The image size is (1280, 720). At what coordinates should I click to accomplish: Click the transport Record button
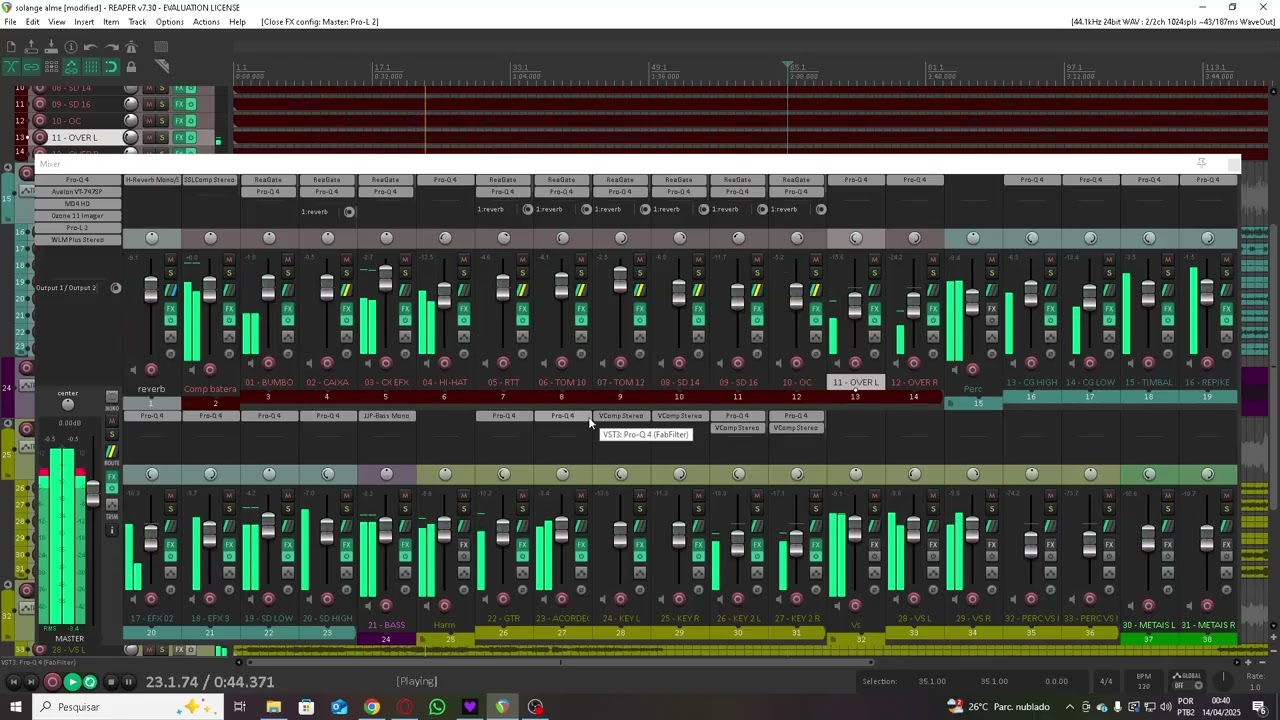52,682
